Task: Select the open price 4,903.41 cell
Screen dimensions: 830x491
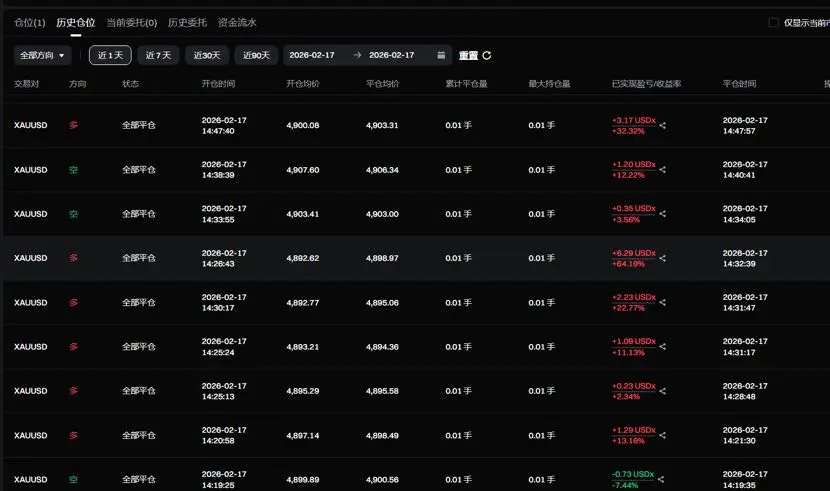Action: [x=303, y=214]
